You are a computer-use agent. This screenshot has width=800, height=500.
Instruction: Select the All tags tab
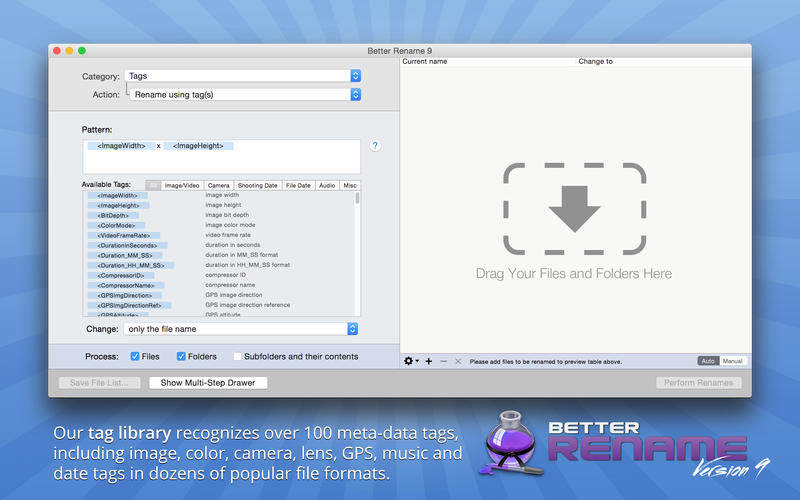pos(153,185)
